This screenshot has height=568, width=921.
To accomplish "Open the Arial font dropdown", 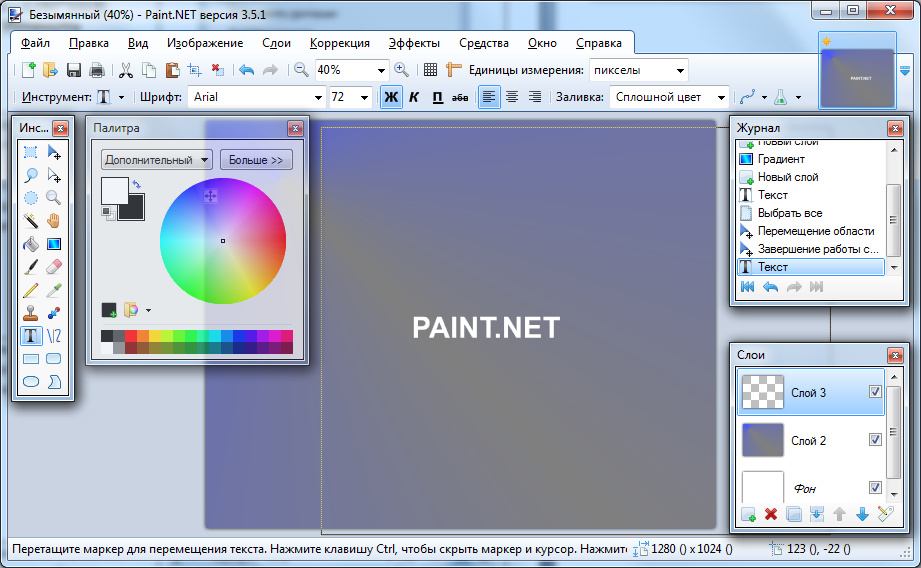I will coord(318,98).
